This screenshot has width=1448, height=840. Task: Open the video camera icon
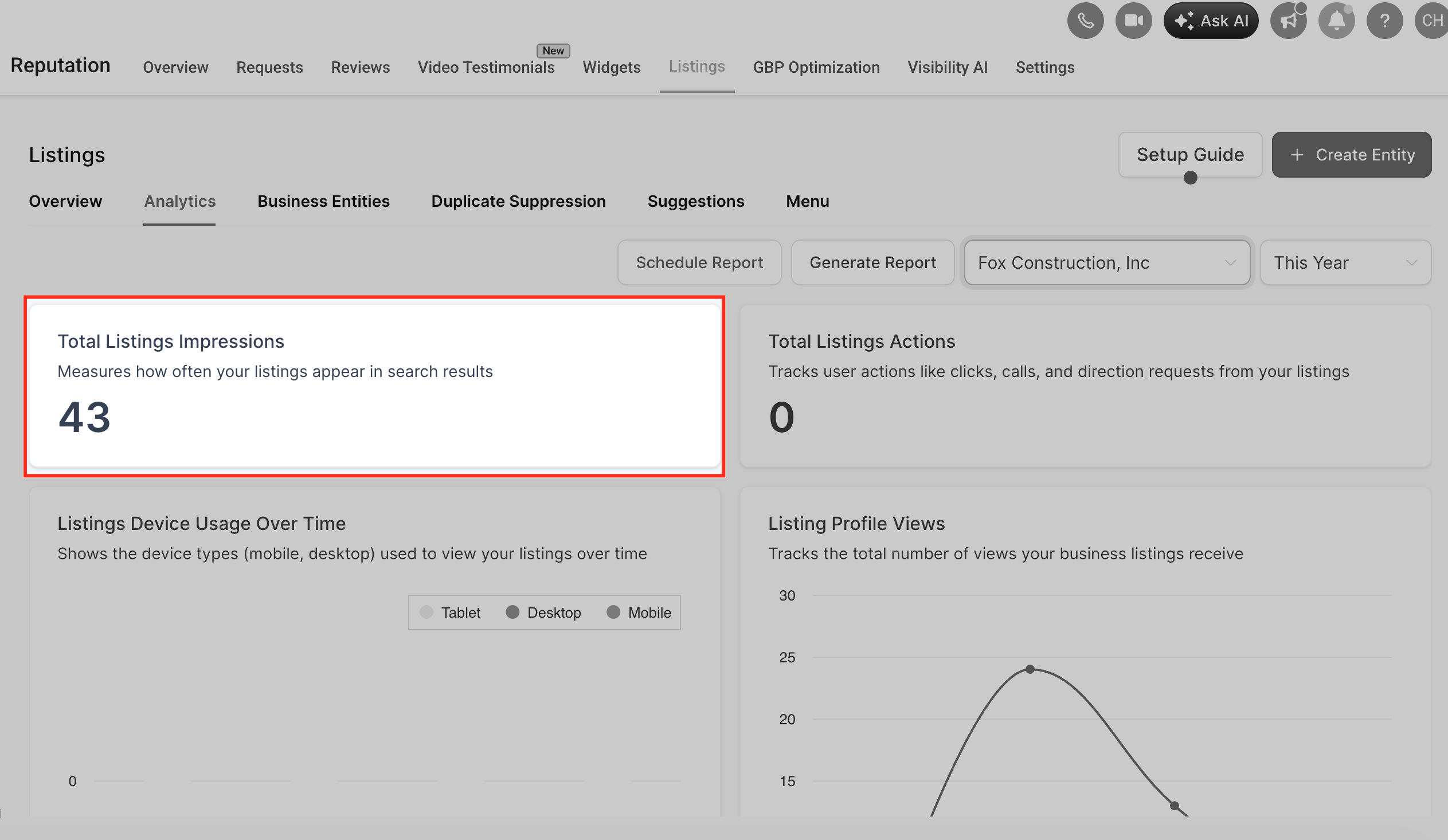point(1133,21)
